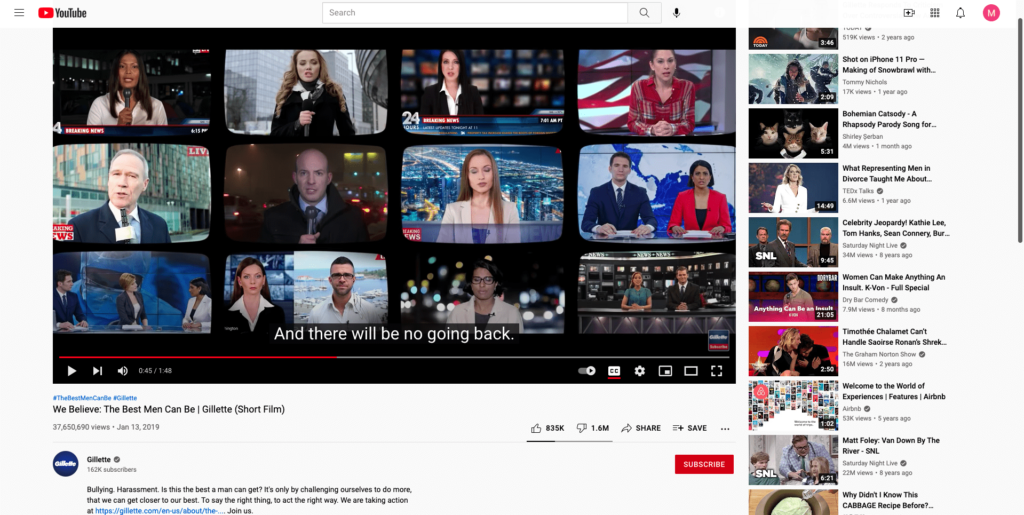Go to the YouTube home logo

point(62,13)
